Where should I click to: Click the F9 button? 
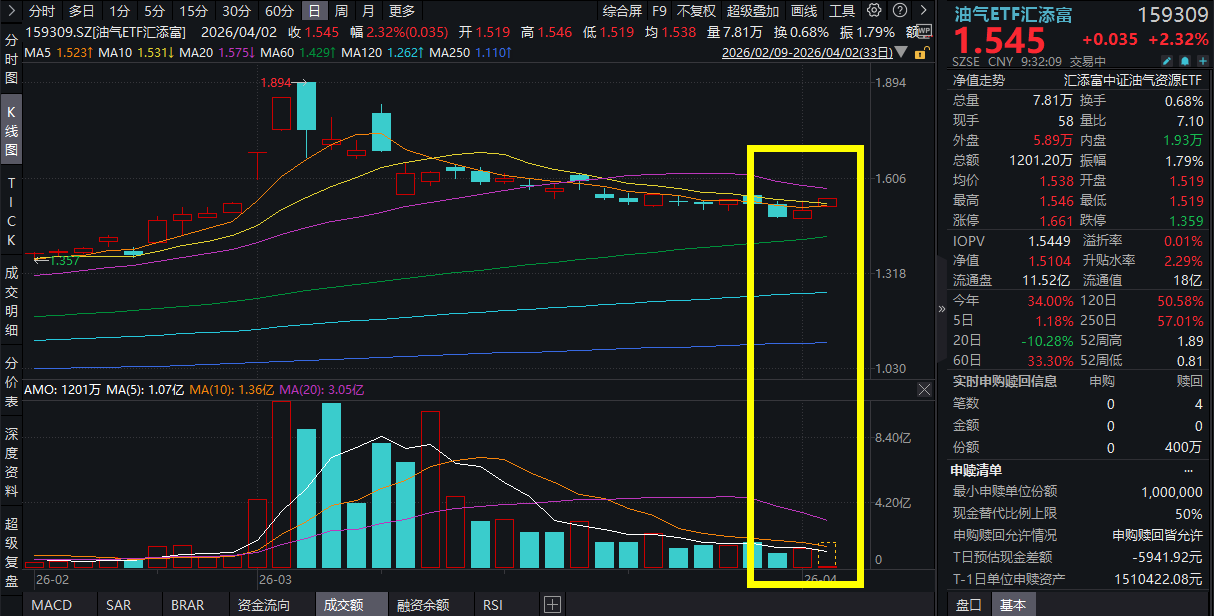658,11
